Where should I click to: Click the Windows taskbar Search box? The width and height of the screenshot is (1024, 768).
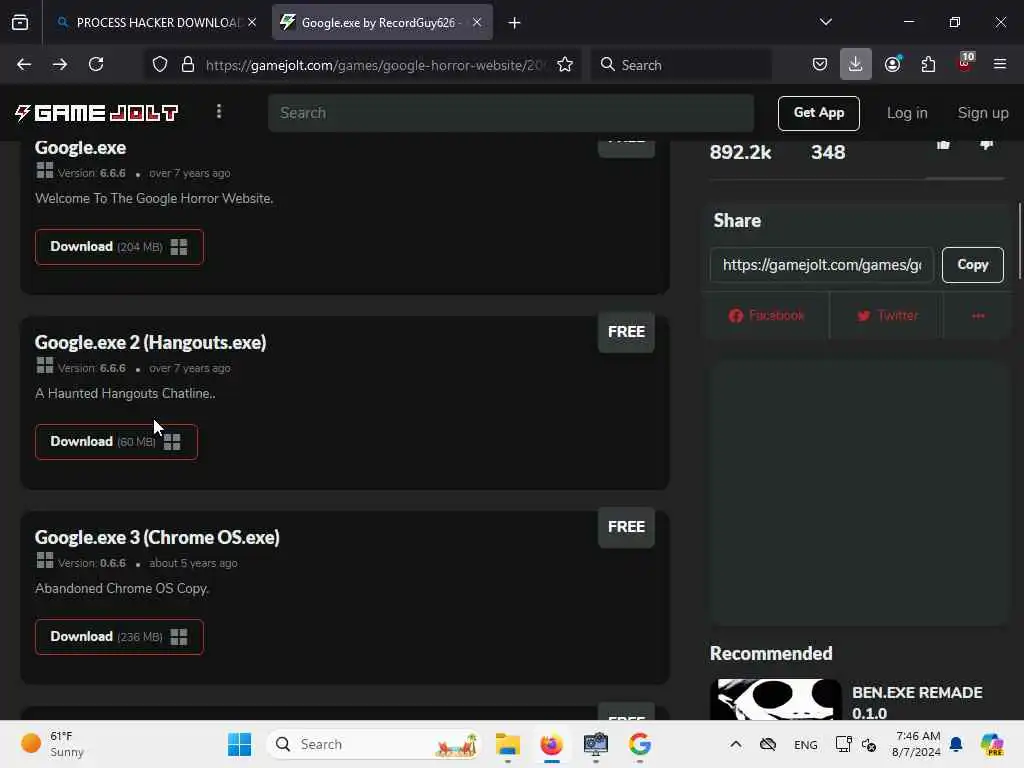click(374, 744)
